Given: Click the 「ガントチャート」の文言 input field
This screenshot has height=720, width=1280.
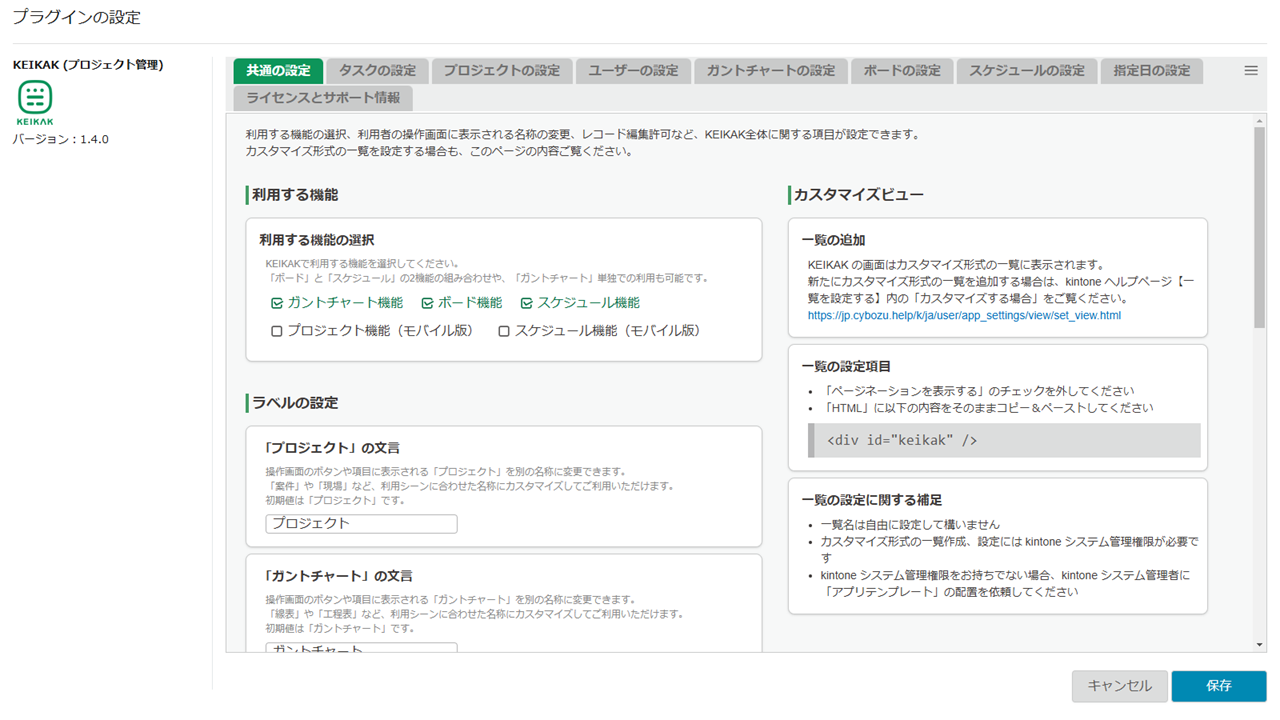Looking at the screenshot, I should point(361,648).
